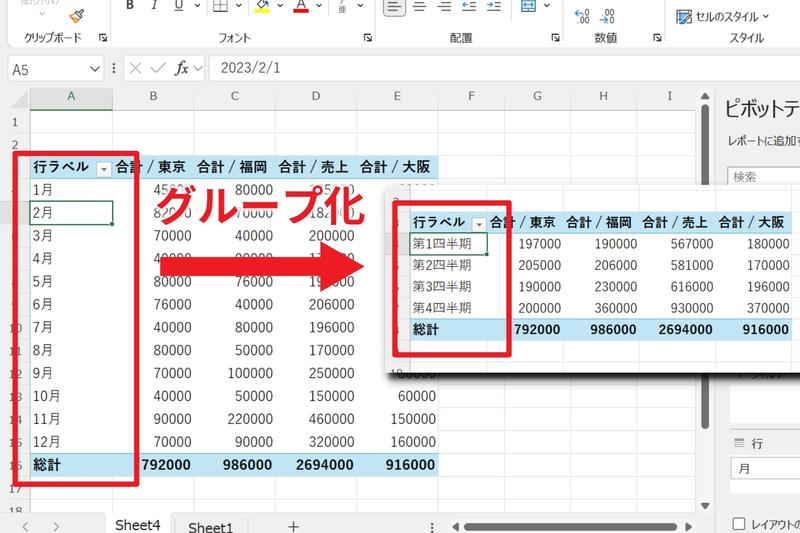Increase the cell indent
800x533 pixels.
coord(494,6)
